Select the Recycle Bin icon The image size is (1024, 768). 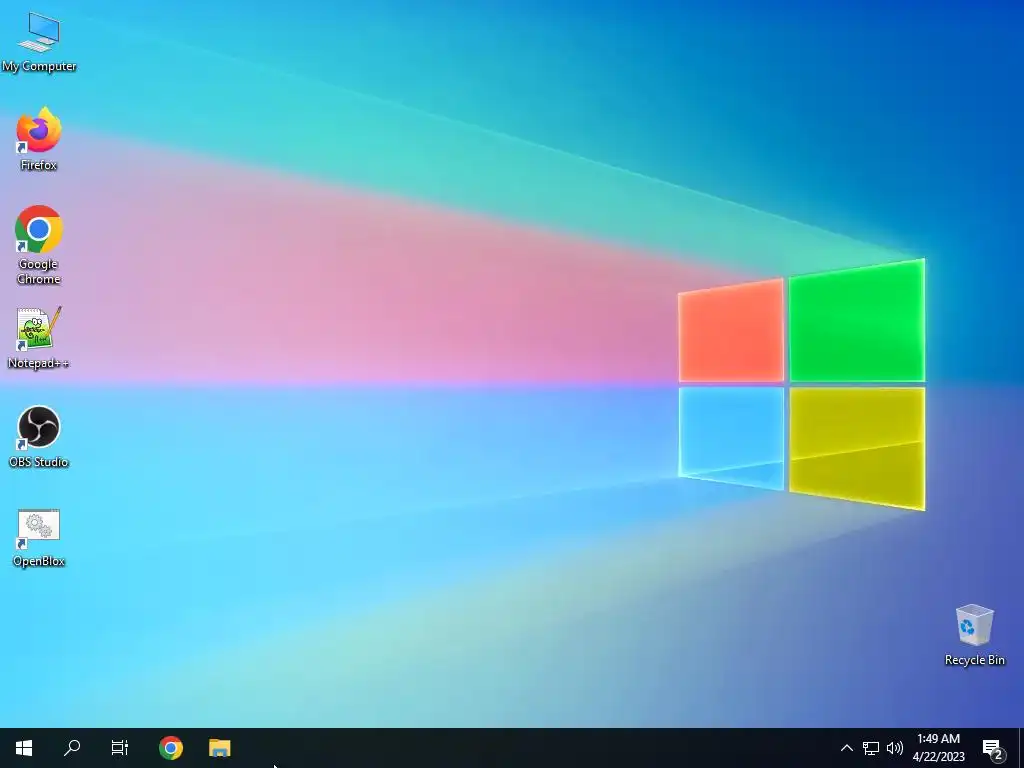point(974,635)
